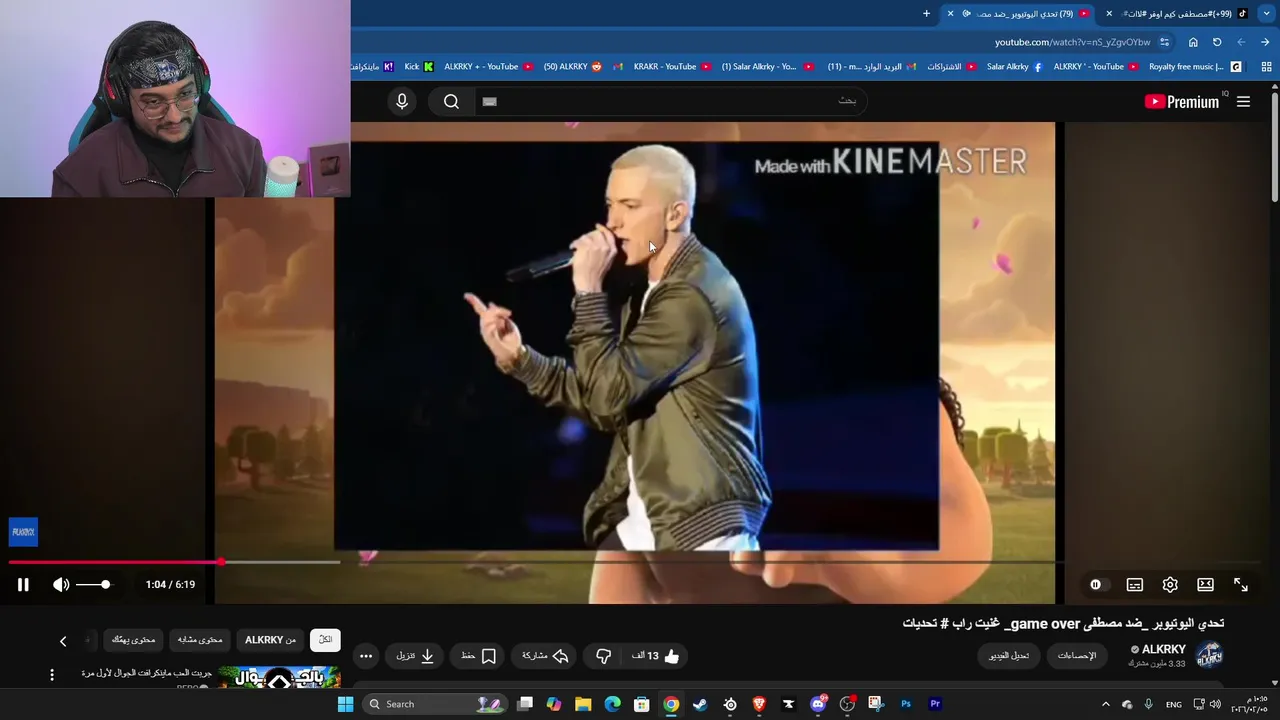Open the Kick bookmark
The image size is (1280, 720).
click(x=418, y=67)
